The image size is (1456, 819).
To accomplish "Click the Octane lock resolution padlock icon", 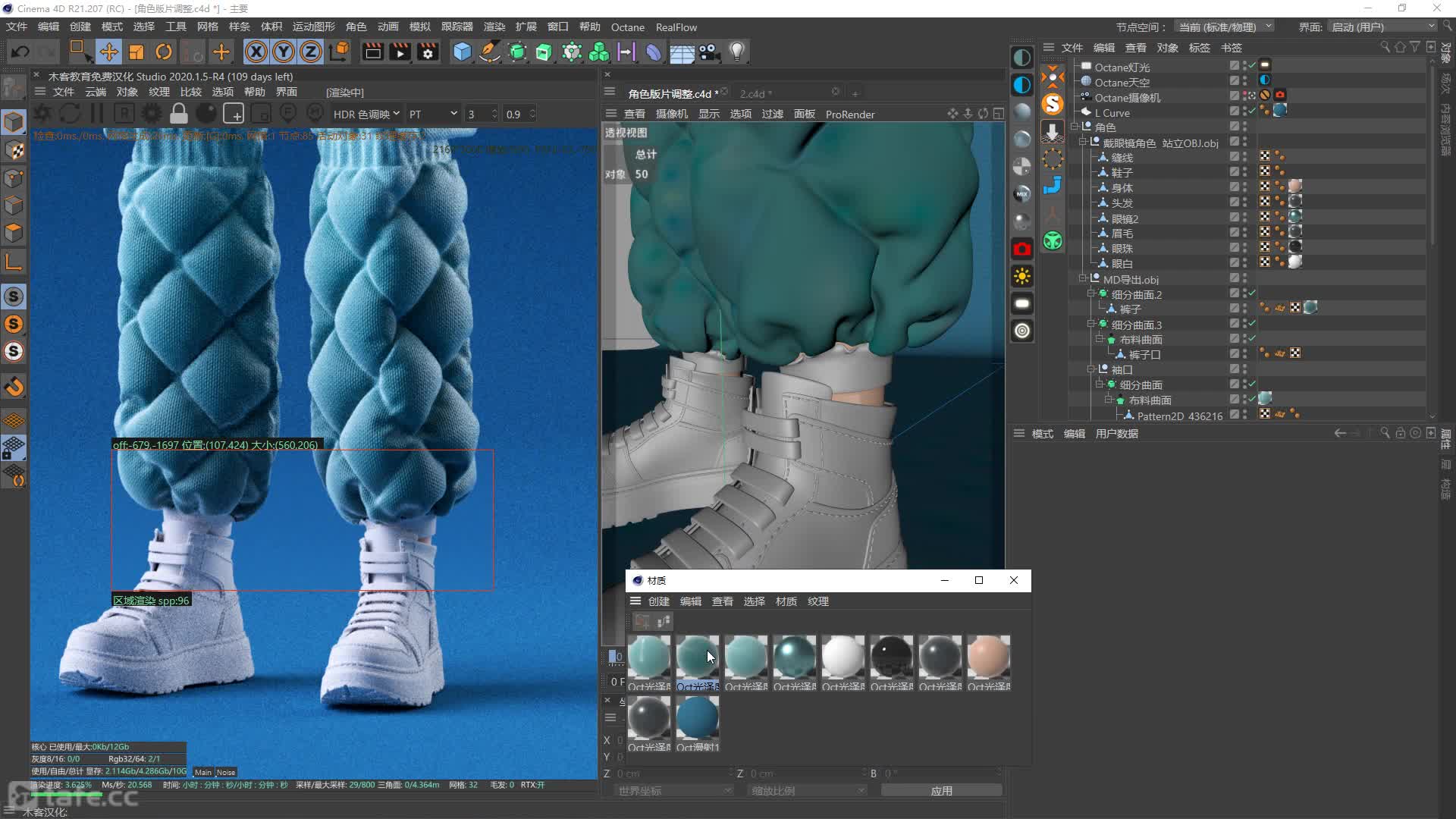I will coord(179,114).
